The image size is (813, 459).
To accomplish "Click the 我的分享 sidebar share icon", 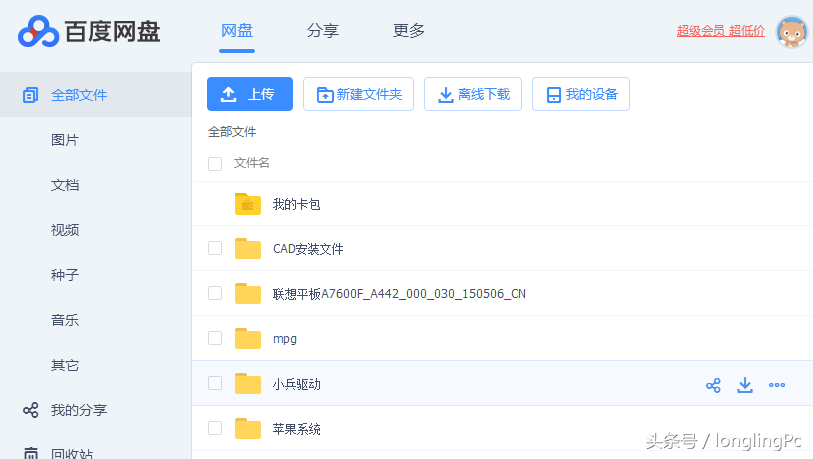I will tap(31, 410).
